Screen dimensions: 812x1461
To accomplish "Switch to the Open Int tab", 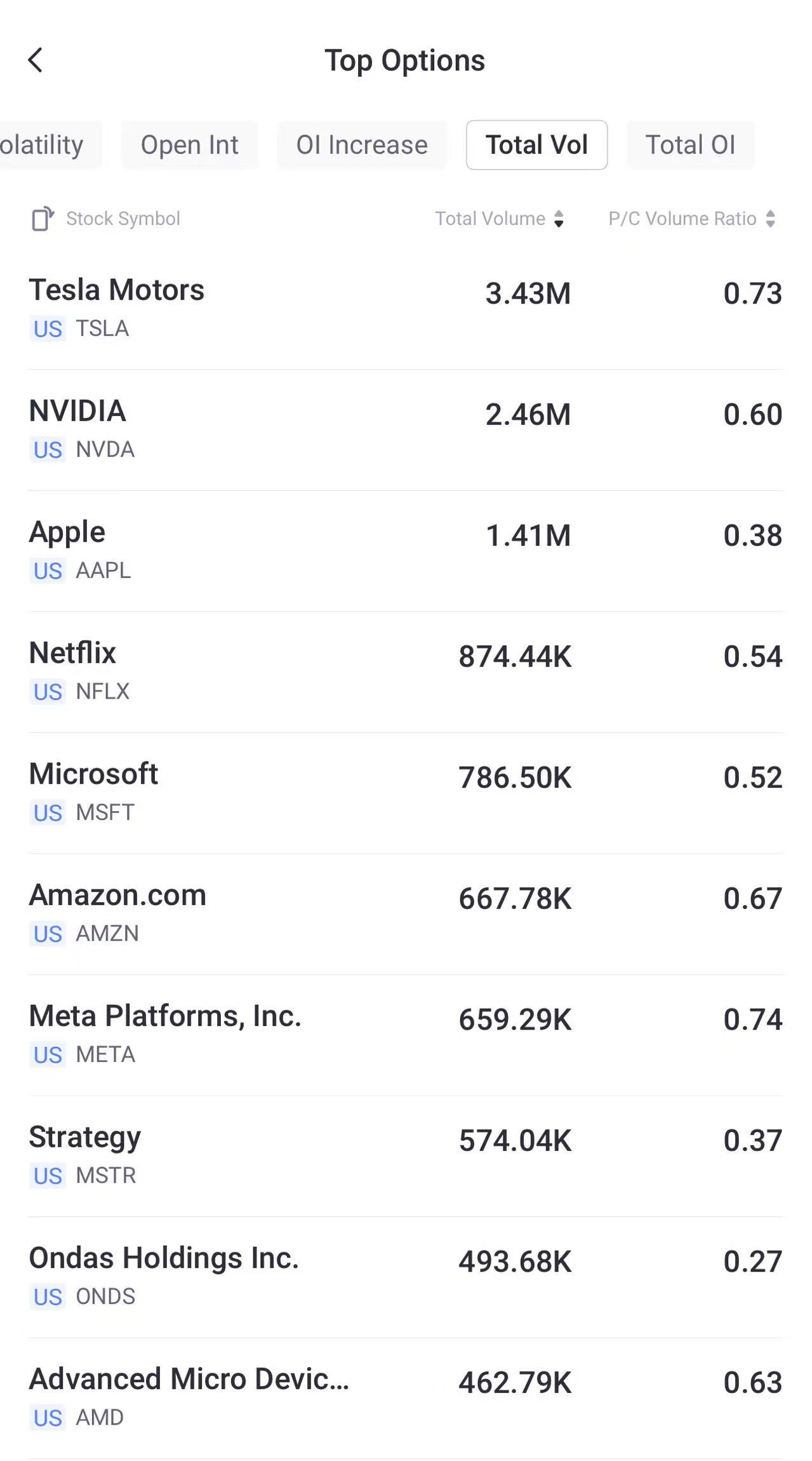I will [189, 145].
